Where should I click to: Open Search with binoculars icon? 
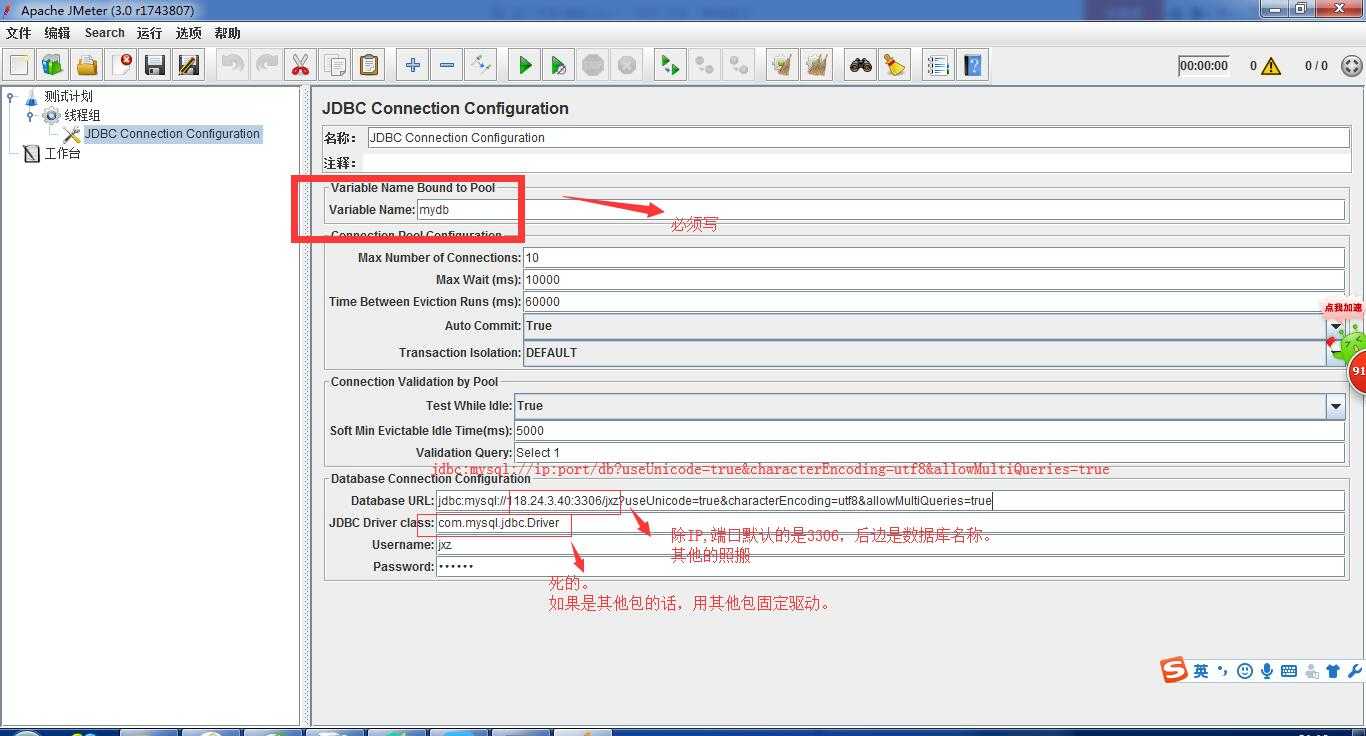[860, 65]
